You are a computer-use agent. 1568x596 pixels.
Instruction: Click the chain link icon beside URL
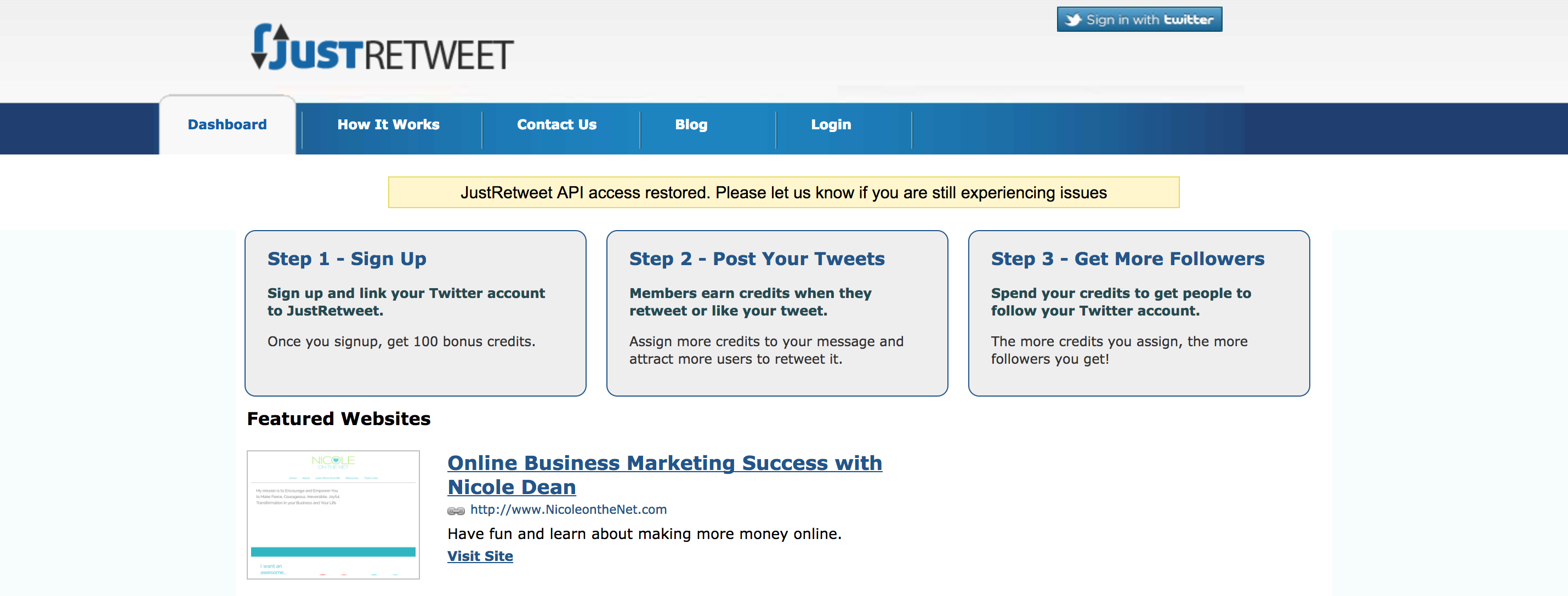(456, 510)
